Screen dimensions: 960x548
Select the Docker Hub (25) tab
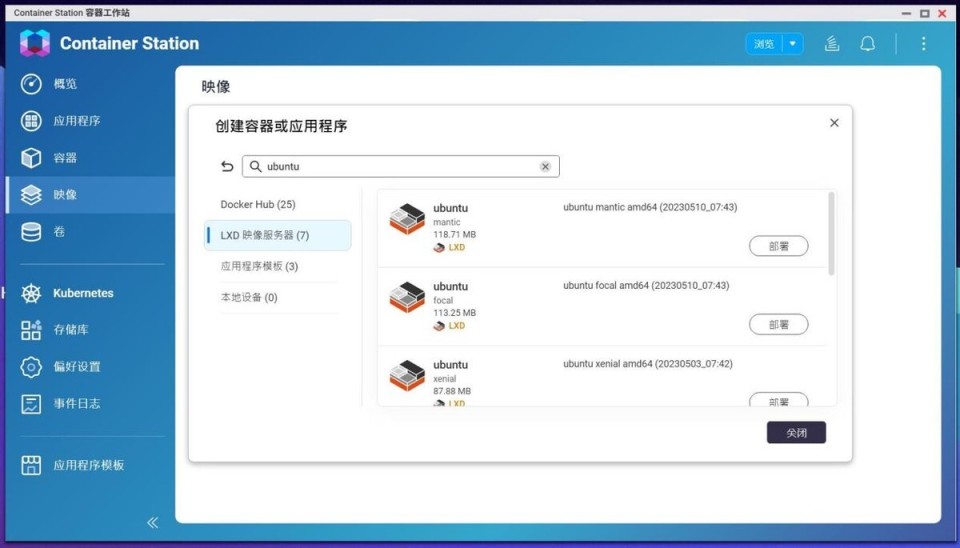click(x=258, y=205)
